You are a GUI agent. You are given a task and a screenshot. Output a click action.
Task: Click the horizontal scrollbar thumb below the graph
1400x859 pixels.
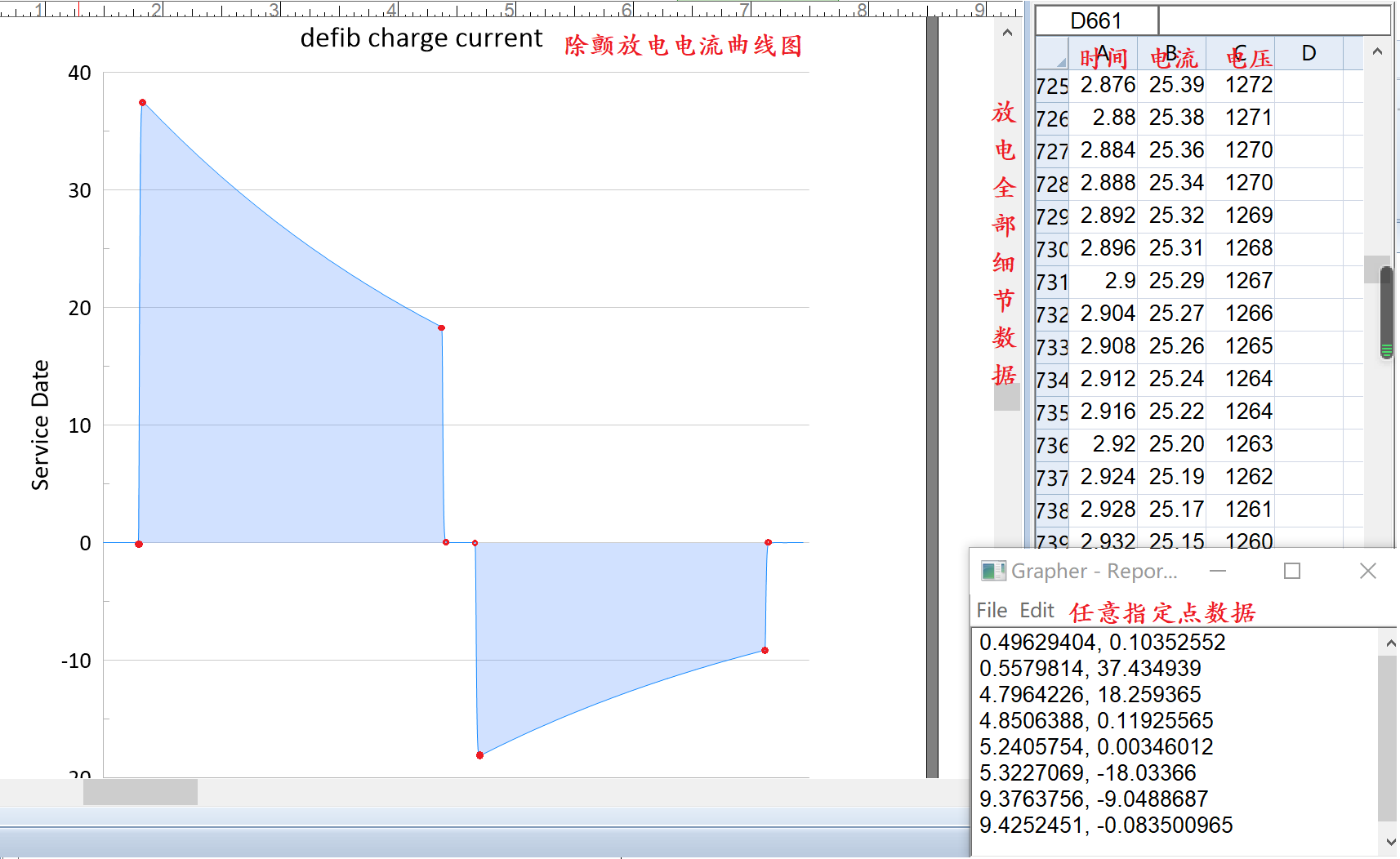(x=140, y=791)
